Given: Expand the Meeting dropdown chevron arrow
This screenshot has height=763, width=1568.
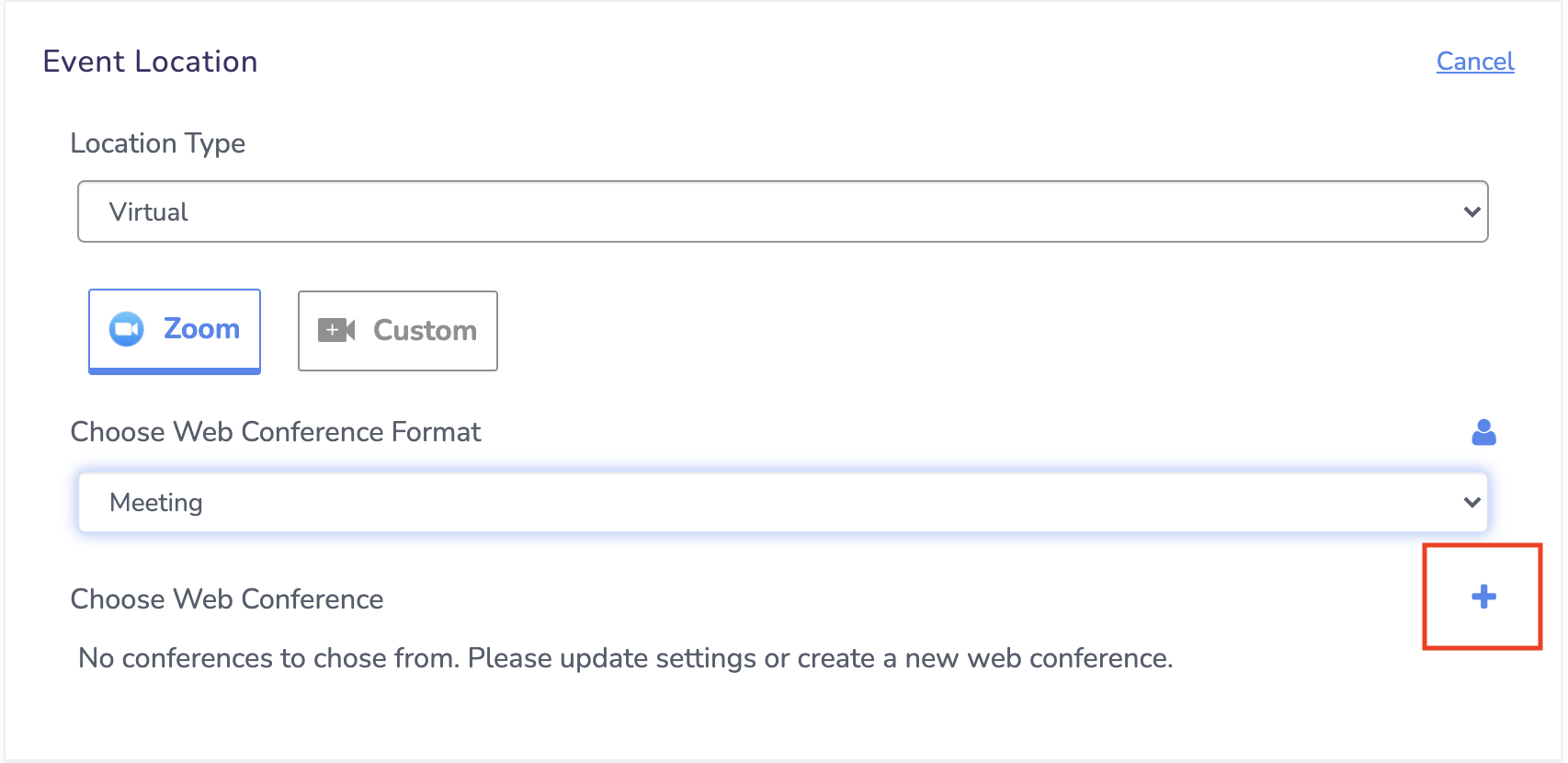Looking at the screenshot, I should (1471, 502).
